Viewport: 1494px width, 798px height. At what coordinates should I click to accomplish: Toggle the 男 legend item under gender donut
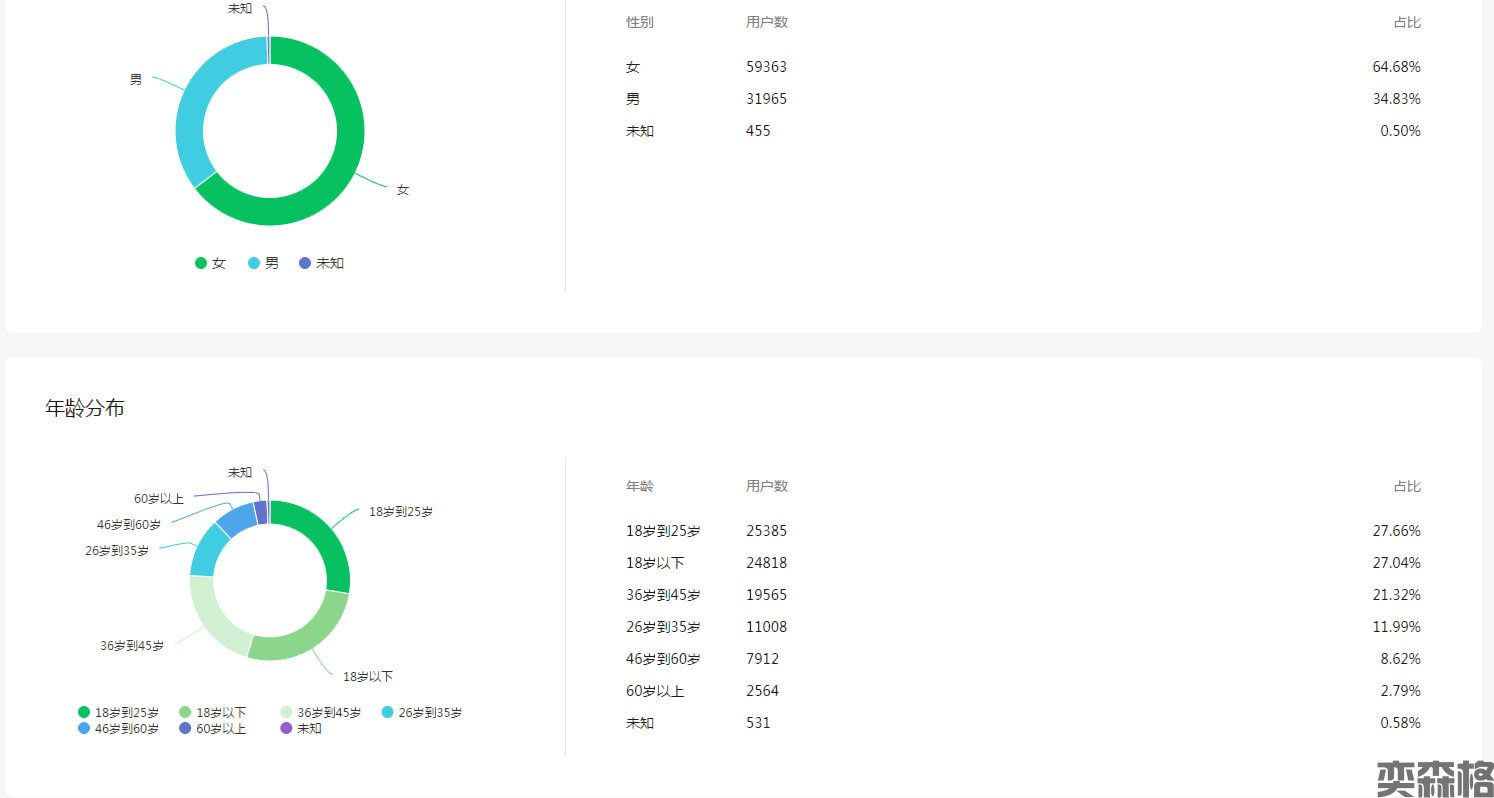click(263, 263)
